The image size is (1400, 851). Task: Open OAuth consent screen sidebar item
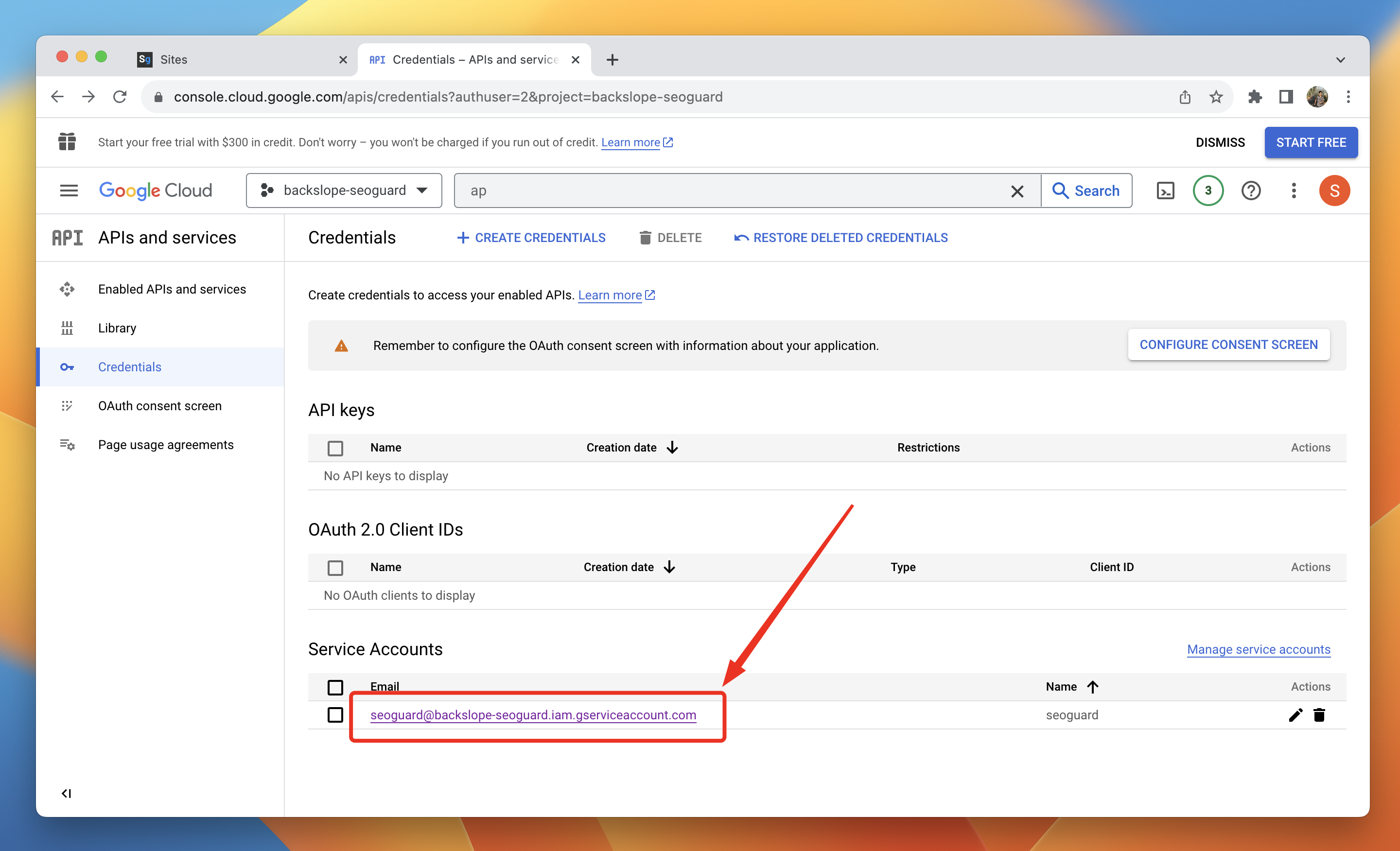click(x=159, y=406)
